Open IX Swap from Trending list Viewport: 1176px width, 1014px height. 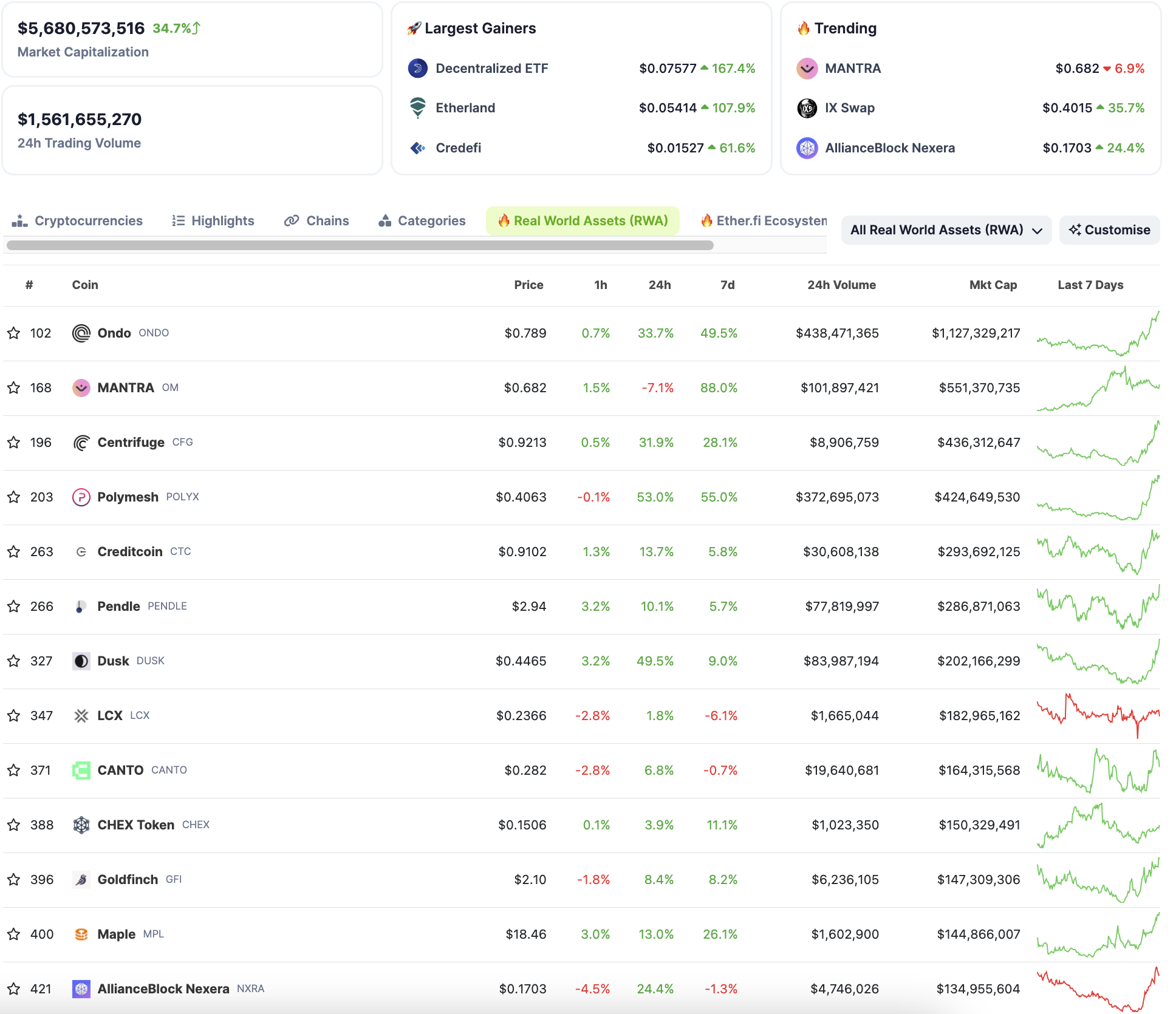tap(850, 108)
